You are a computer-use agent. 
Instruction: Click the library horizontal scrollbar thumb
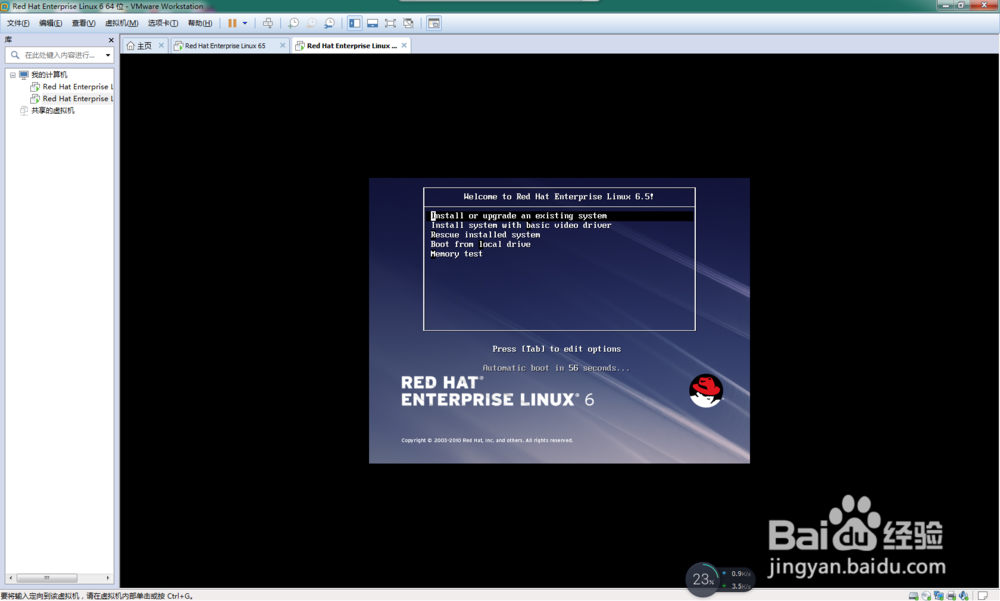(47, 578)
